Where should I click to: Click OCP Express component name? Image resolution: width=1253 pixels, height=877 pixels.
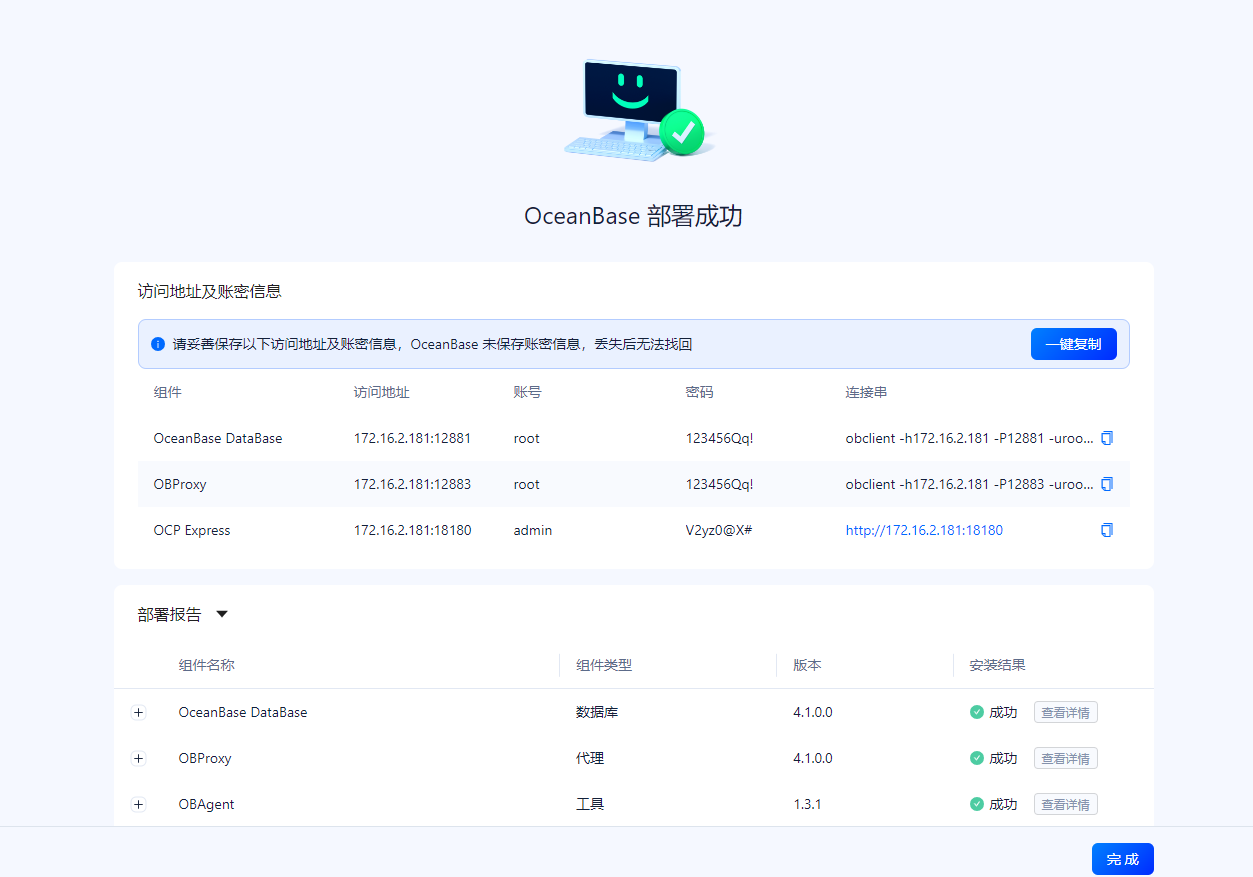click(192, 530)
